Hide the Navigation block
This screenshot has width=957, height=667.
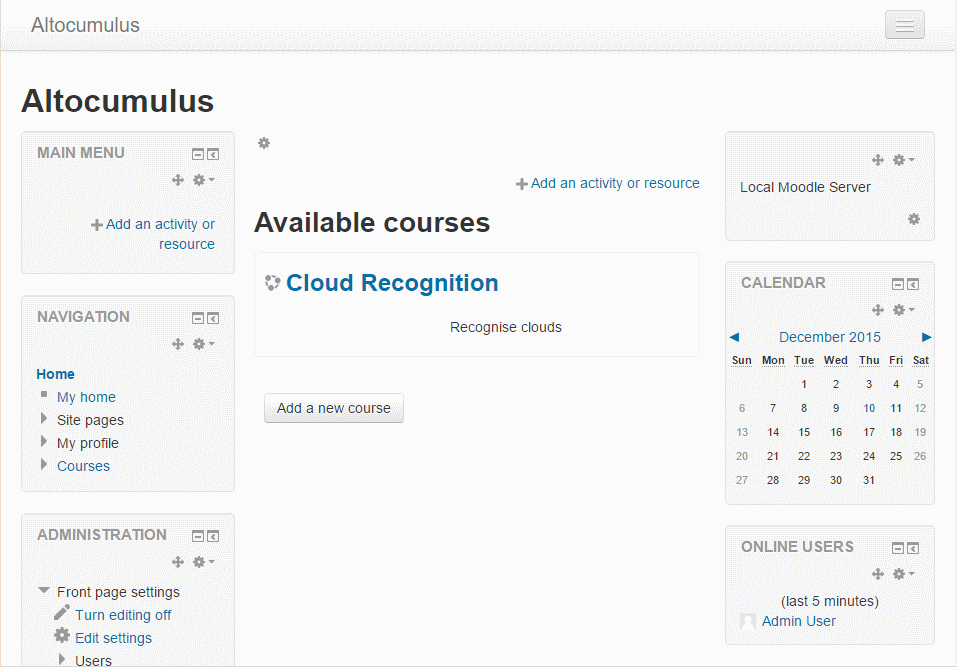point(198,319)
